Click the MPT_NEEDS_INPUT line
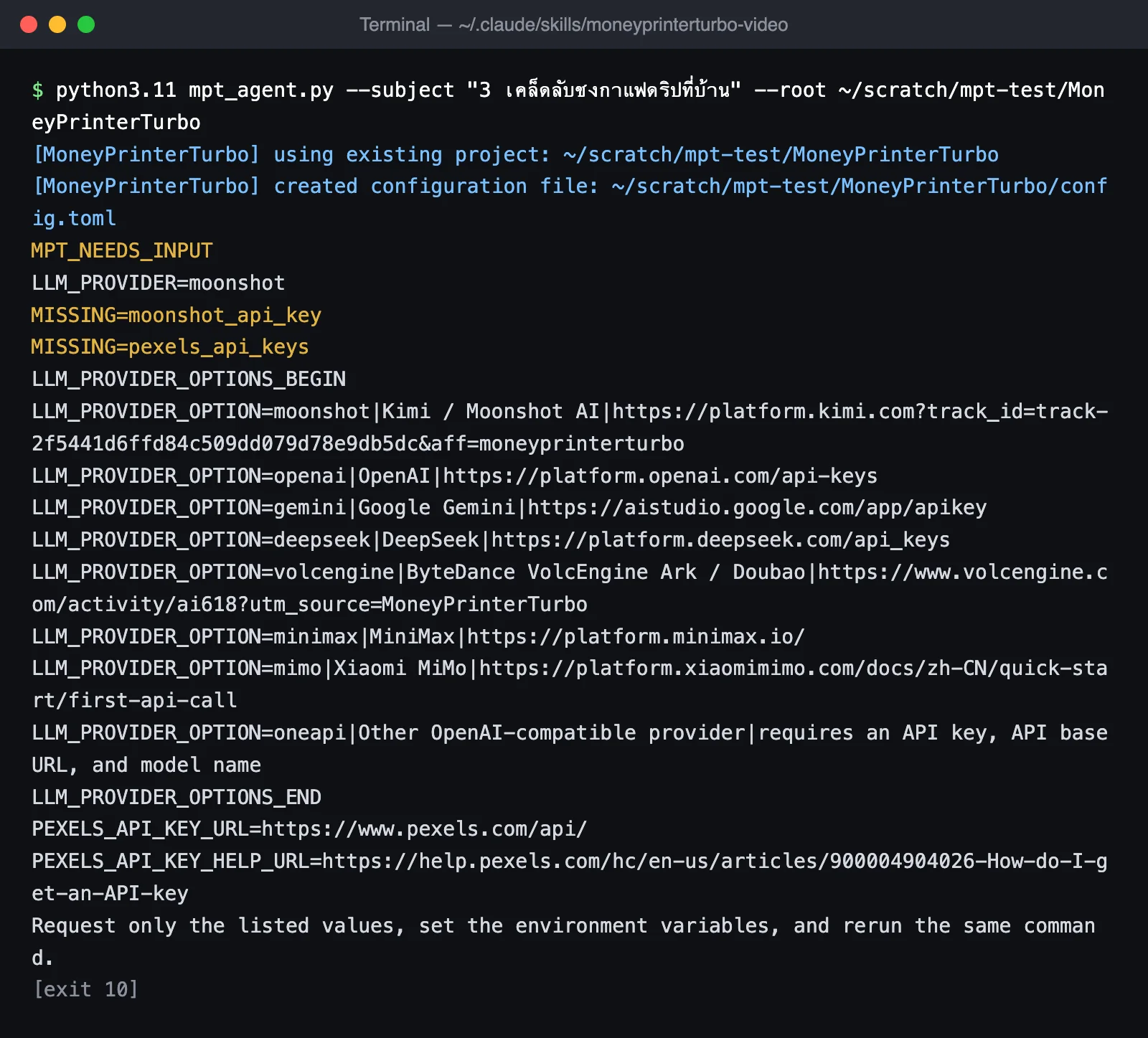 pyautogui.click(x=122, y=250)
